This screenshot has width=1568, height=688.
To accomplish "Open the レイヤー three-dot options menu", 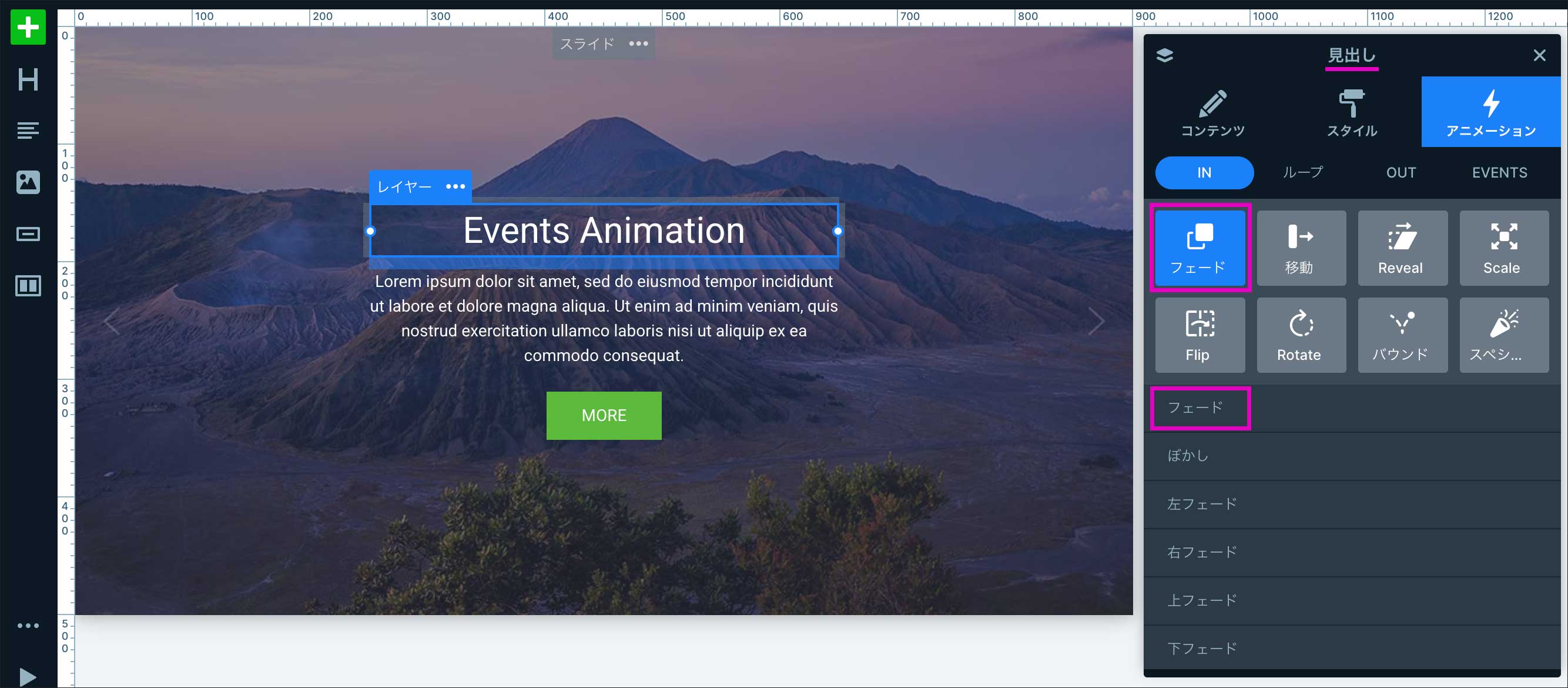I will pos(455,186).
